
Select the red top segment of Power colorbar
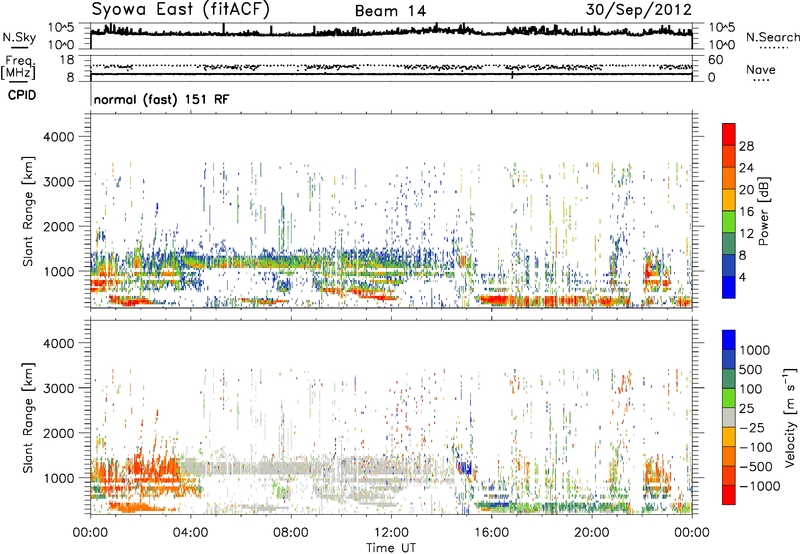(x=729, y=134)
